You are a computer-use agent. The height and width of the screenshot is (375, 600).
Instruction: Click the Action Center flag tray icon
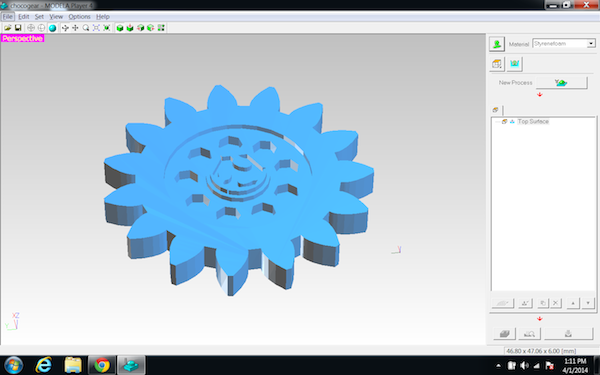550,366
